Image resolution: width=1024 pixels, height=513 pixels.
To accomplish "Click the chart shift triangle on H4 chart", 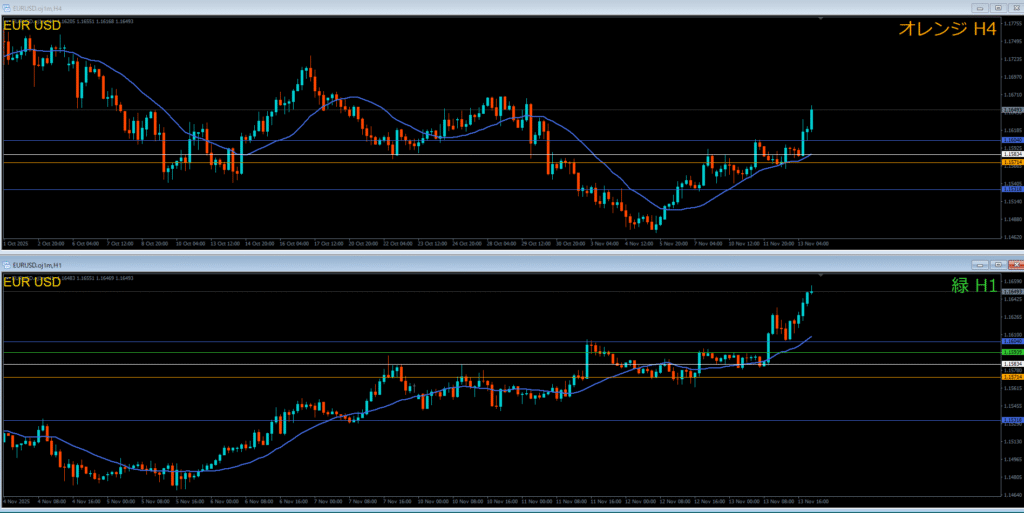I will coord(820,18).
